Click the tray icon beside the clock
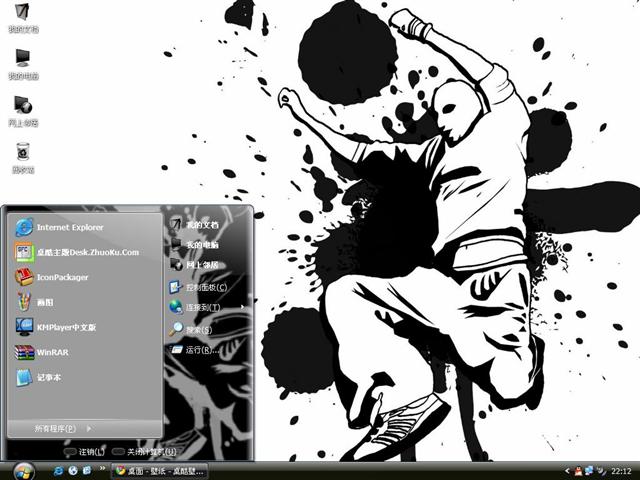 pos(601,471)
